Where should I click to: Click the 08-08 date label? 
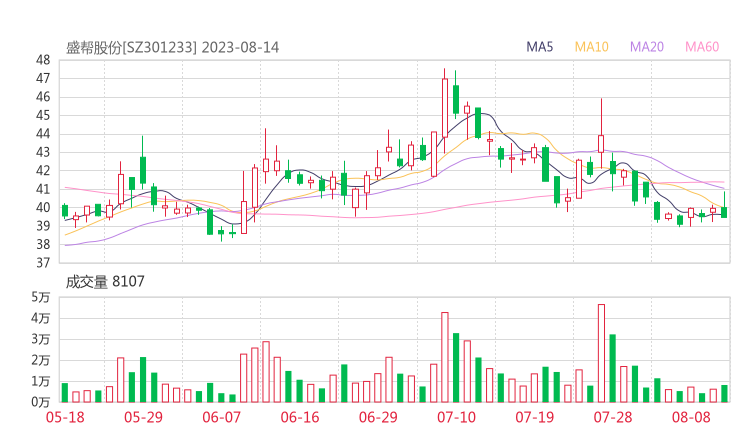click(x=691, y=417)
